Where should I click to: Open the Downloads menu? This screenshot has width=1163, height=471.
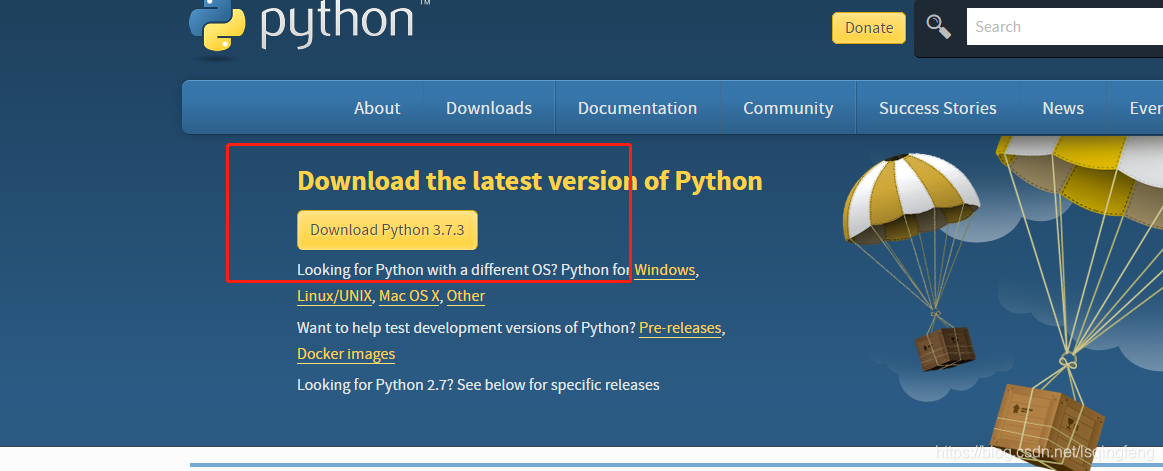point(489,108)
